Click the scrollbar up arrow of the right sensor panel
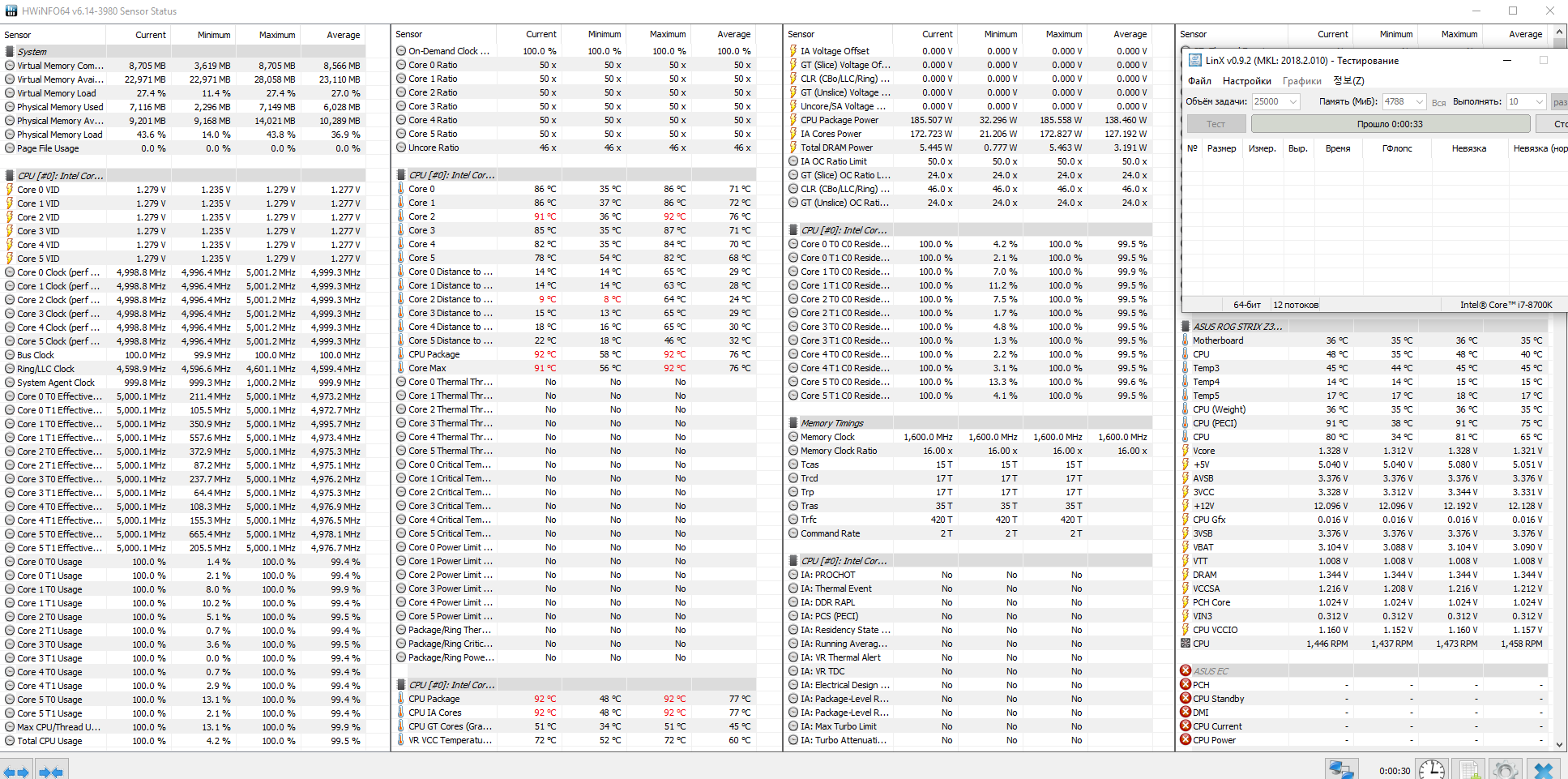Viewport: 1568px width, 779px height. 1558,32
